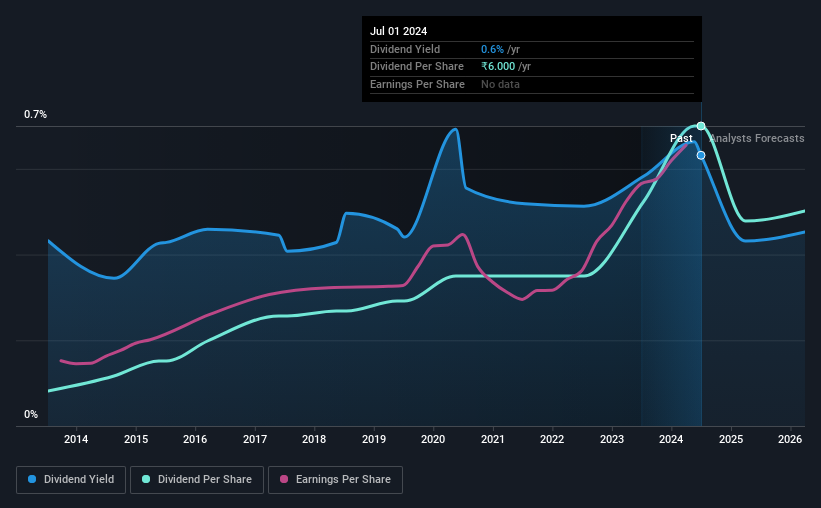Click the 2018 x-axis label
The height and width of the screenshot is (508, 821).
(314, 439)
